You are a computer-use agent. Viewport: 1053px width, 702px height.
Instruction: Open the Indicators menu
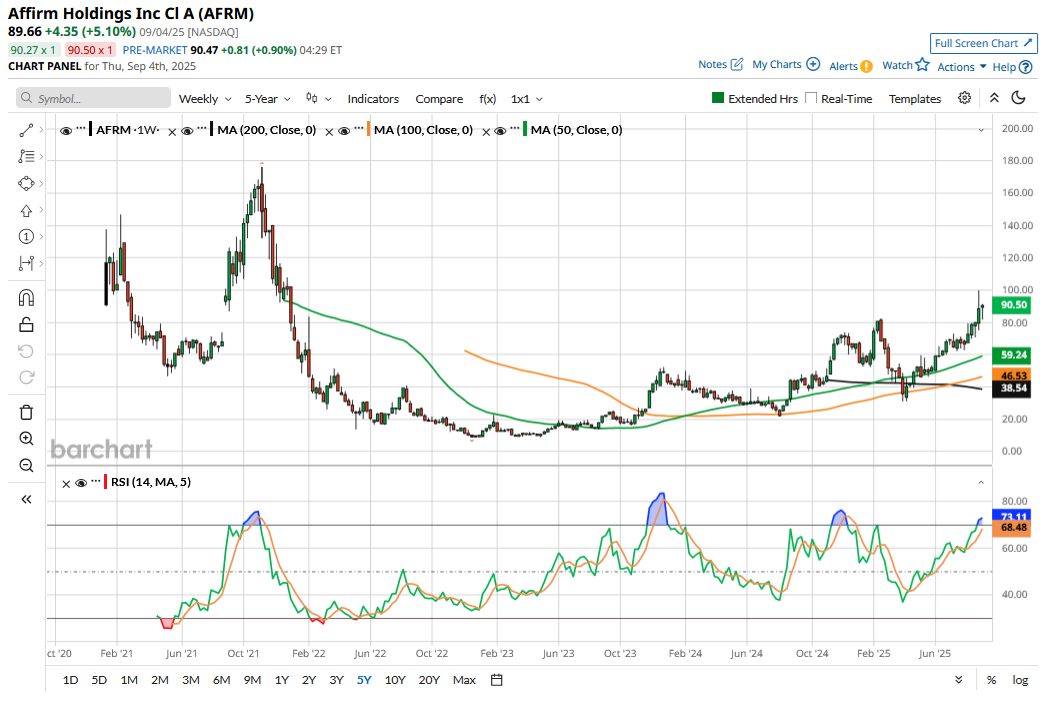click(x=373, y=99)
